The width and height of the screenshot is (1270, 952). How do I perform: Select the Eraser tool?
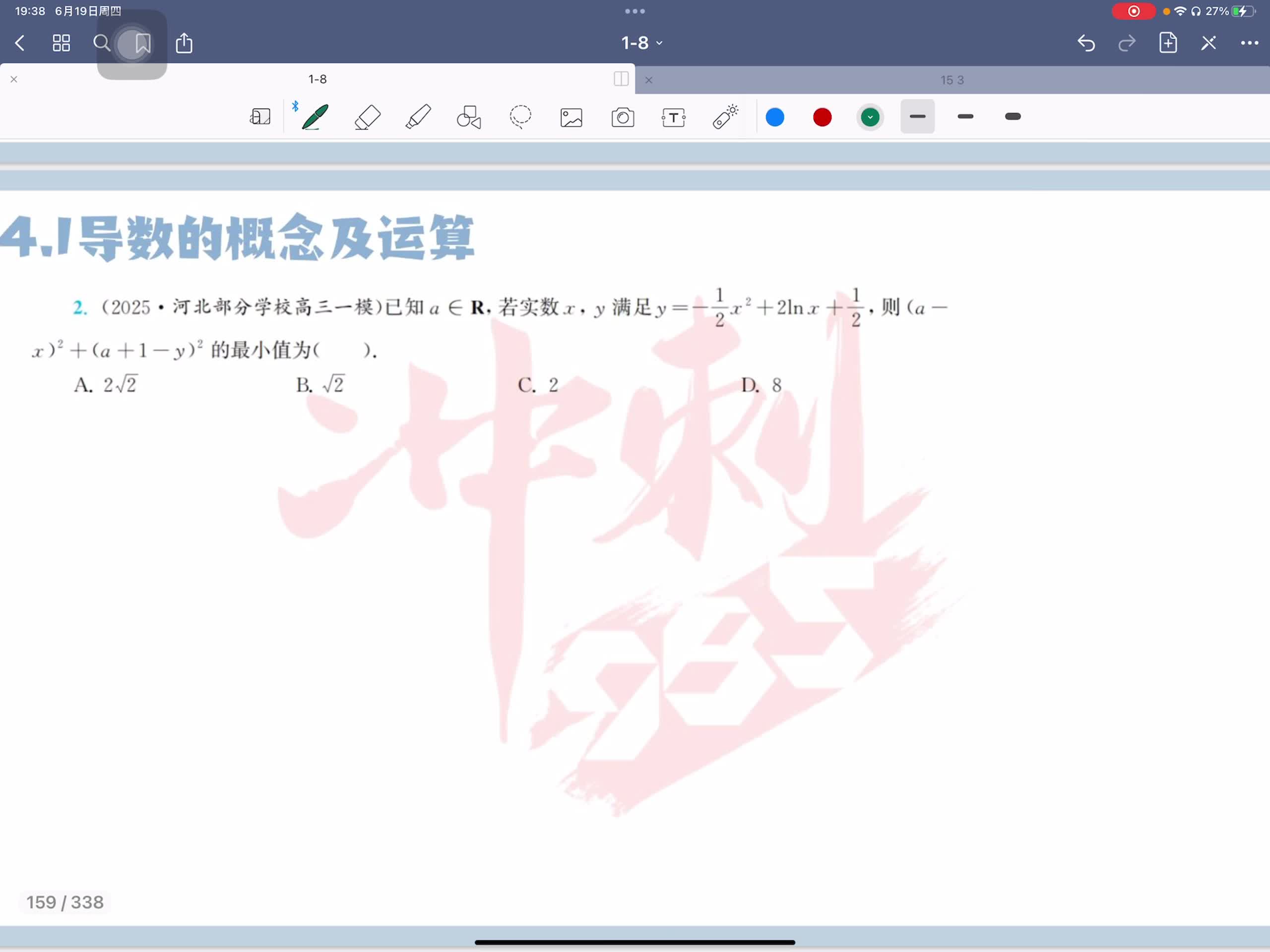[x=368, y=117]
